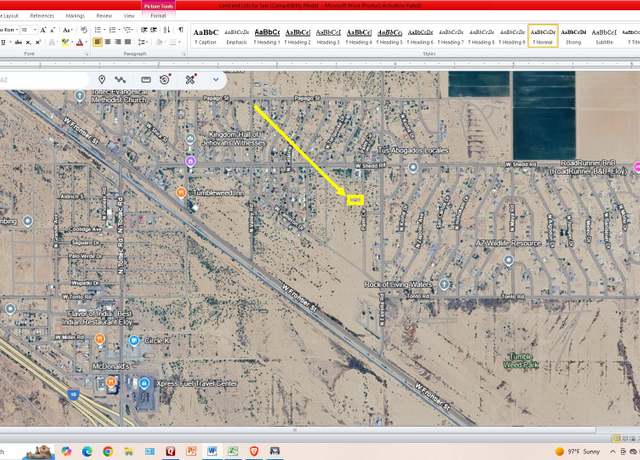Open the font color dropdown arrow
640x460 pixels.
coord(86,42)
